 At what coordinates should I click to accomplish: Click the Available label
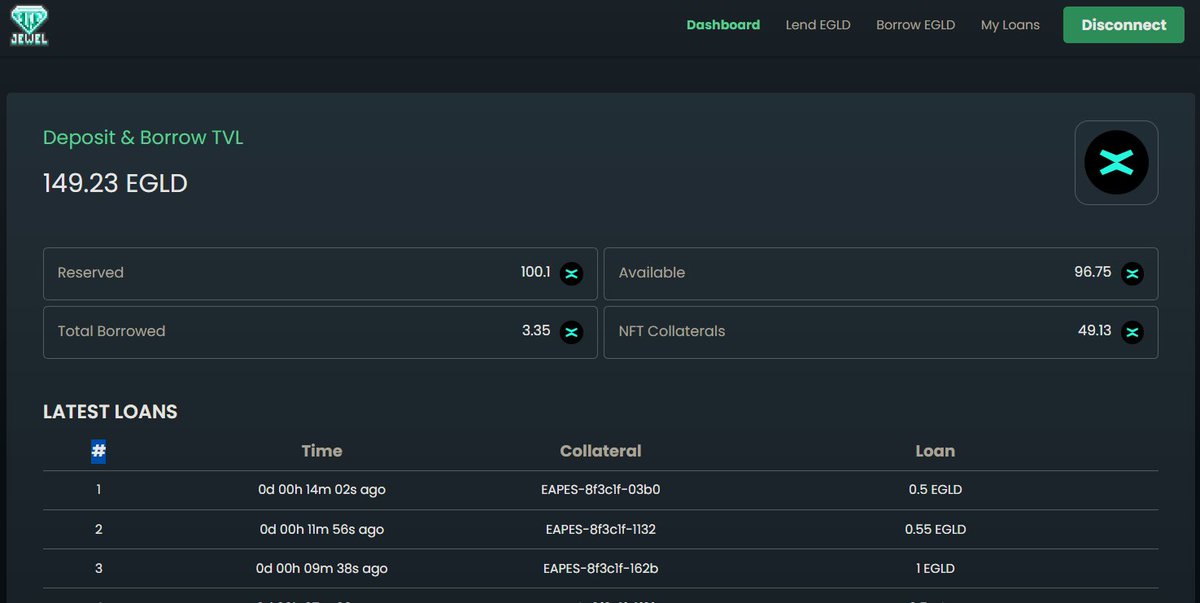point(652,273)
